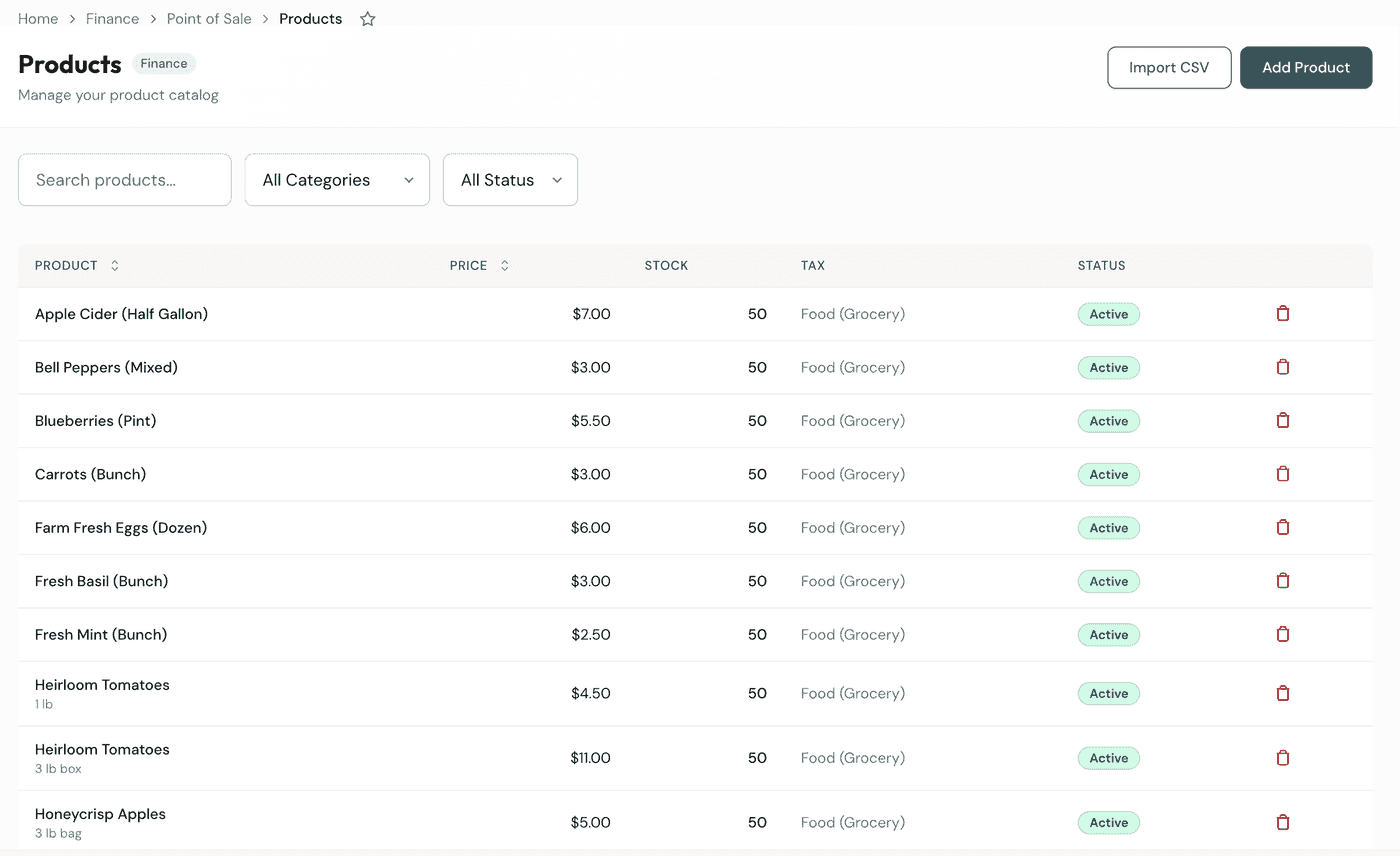Screen dimensions: 1400x856
Task: Delete the Heirloom Tomatoes 3 lb box row
Action: point(1283,757)
